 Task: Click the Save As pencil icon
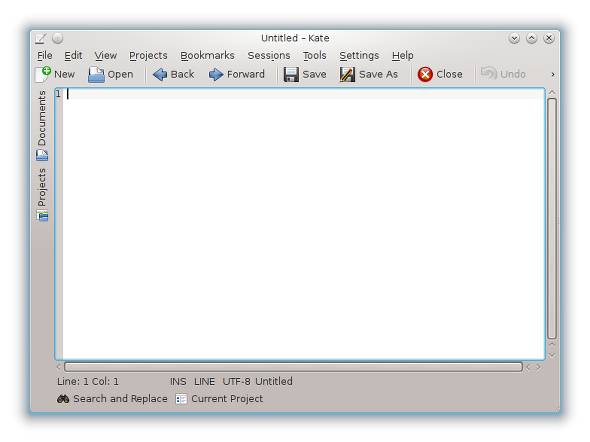(x=347, y=74)
